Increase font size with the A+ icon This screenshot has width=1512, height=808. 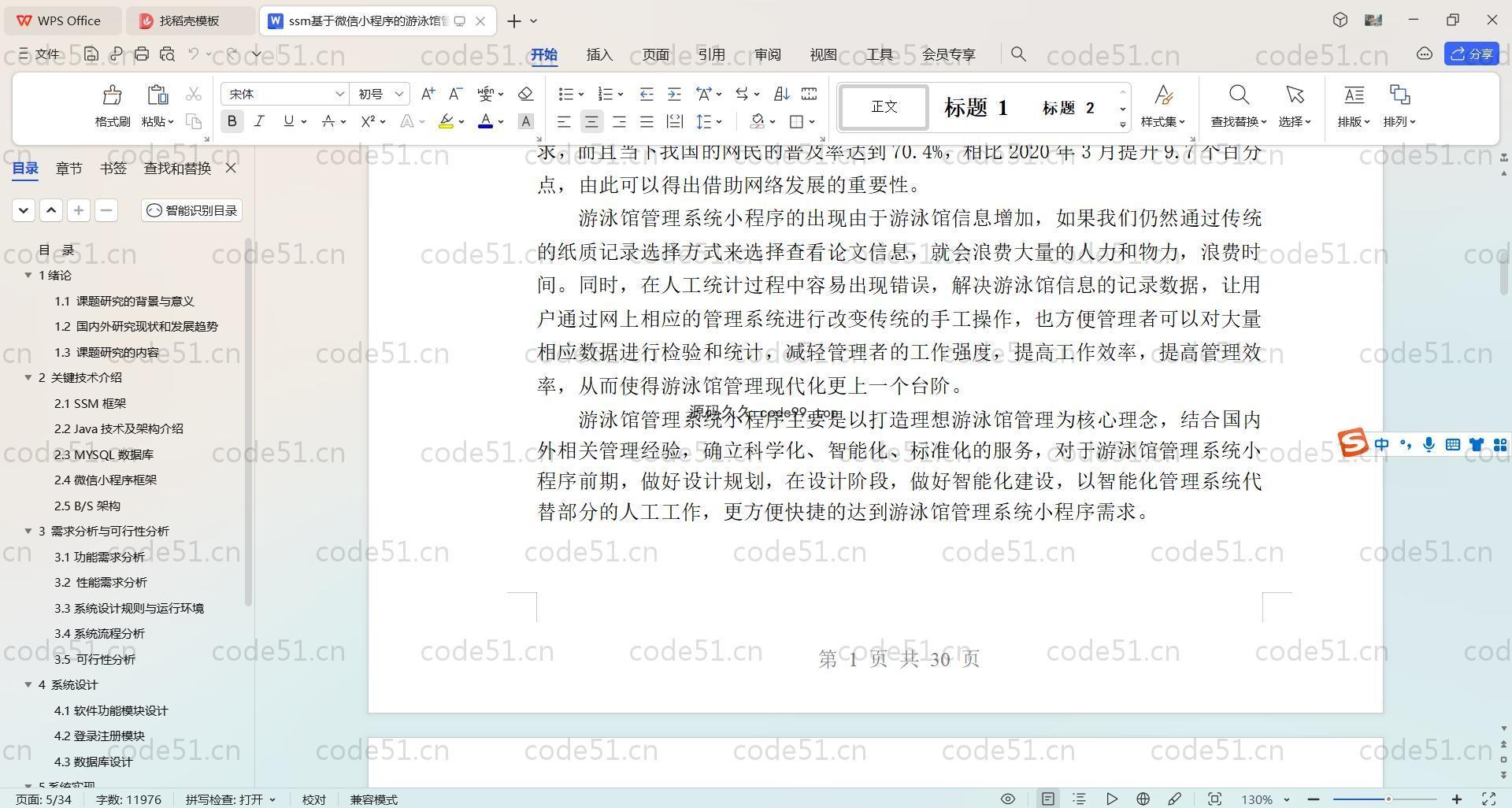pyautogui.click(x=428, y=94)
